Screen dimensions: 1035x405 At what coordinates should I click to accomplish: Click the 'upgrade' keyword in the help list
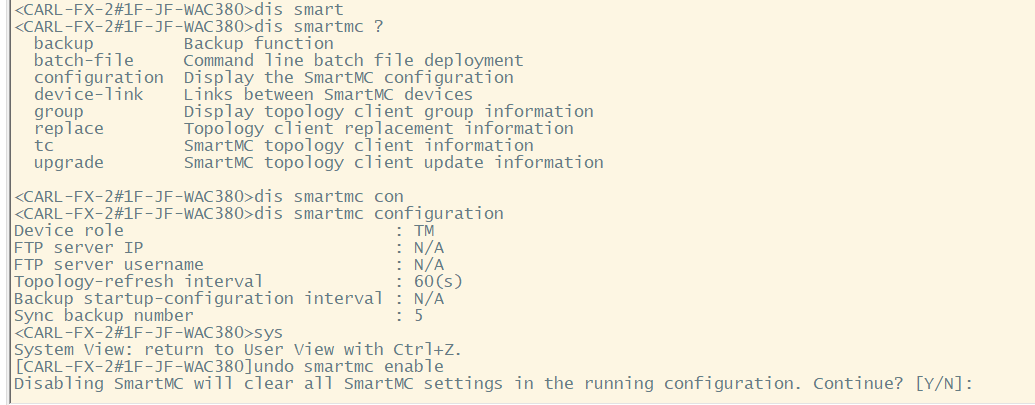pyautogui.click(x=68, y=162)
